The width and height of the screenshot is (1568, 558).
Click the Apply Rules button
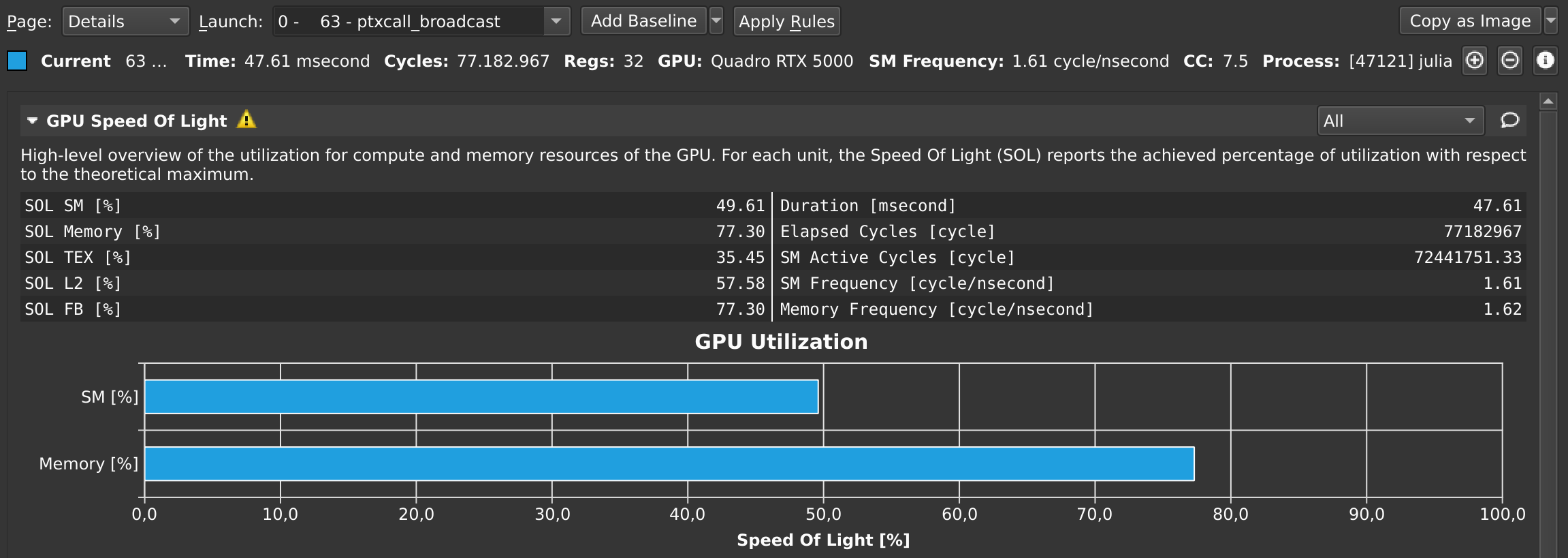point(786,21)
